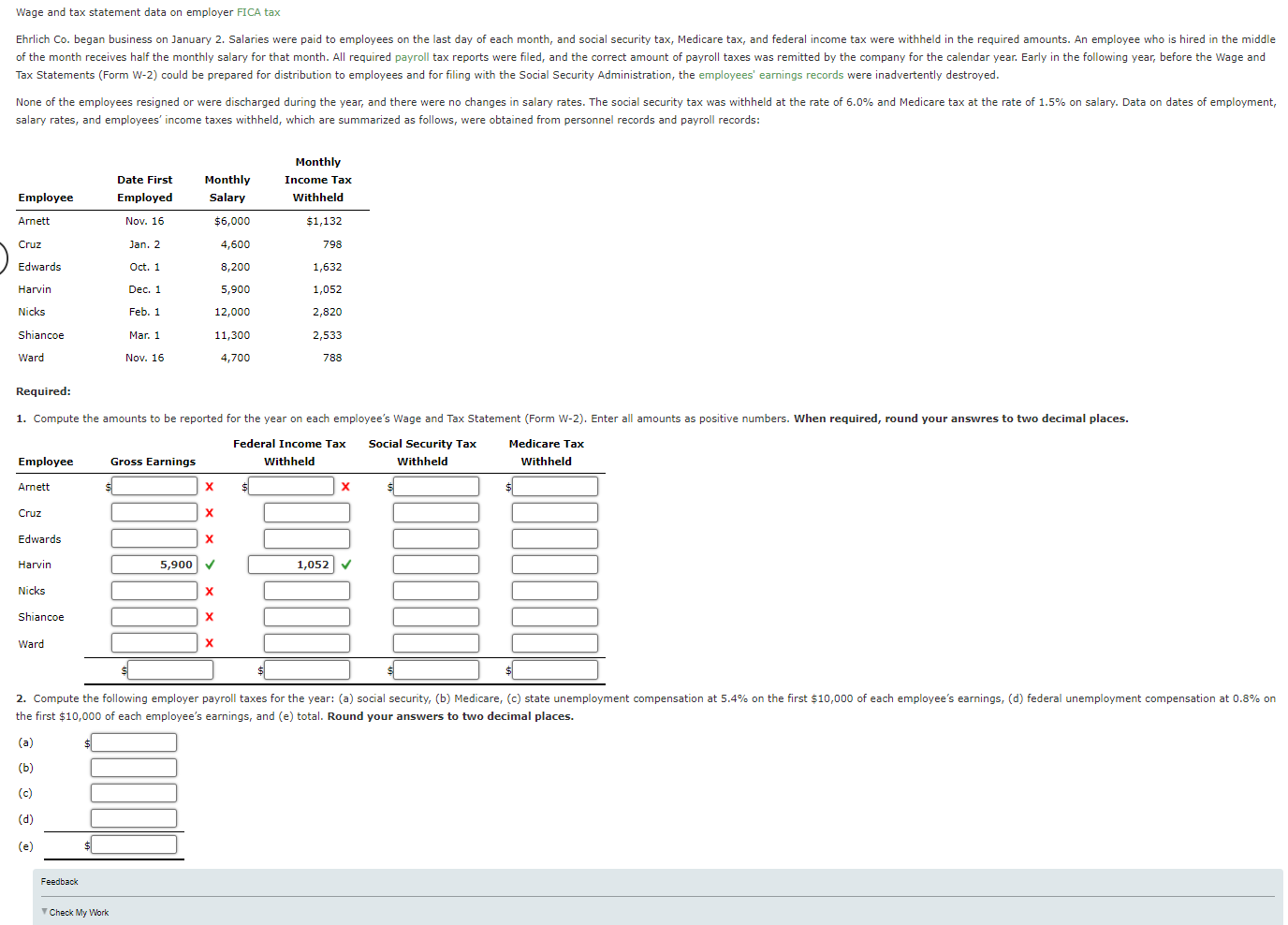
Task: Select the (c) state unemployment compensation field
Action: [x=133, y=792]
